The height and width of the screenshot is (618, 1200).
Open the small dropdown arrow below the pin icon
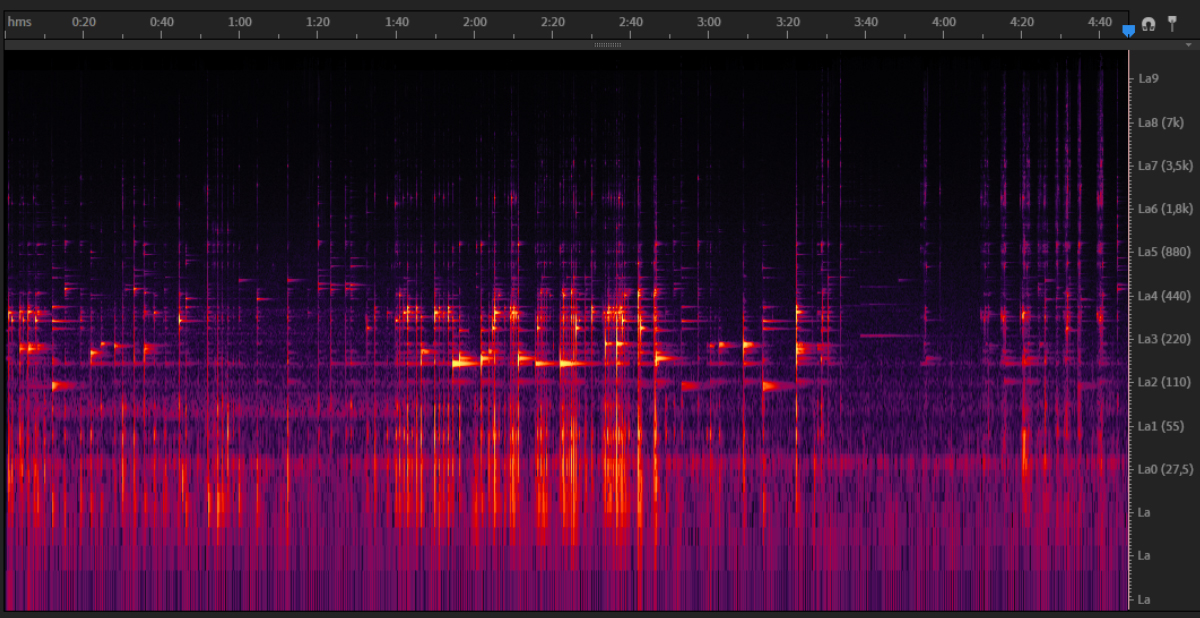(x=1188, y=44)
